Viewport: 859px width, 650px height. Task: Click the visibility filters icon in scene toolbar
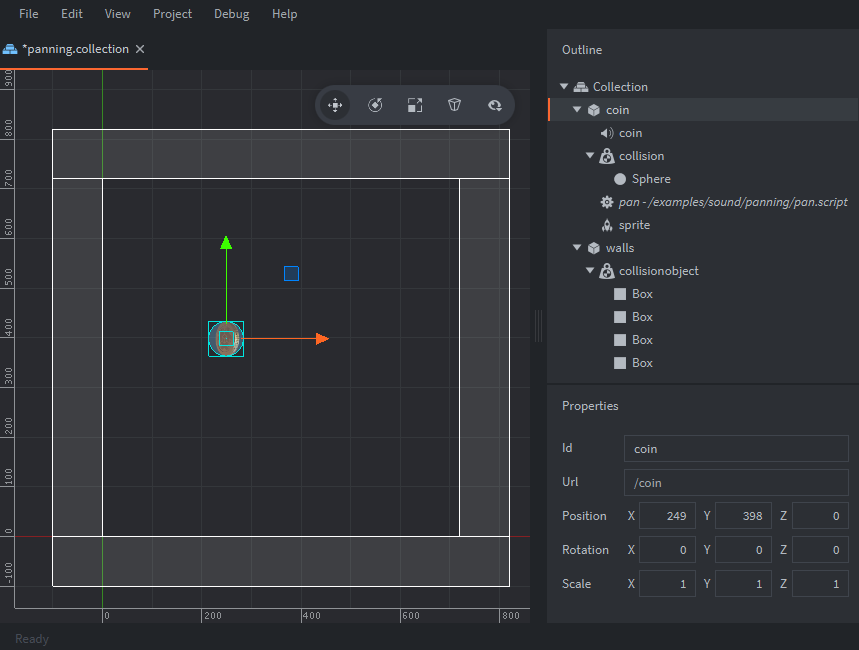pyautogui.click(x=495, y=105)
